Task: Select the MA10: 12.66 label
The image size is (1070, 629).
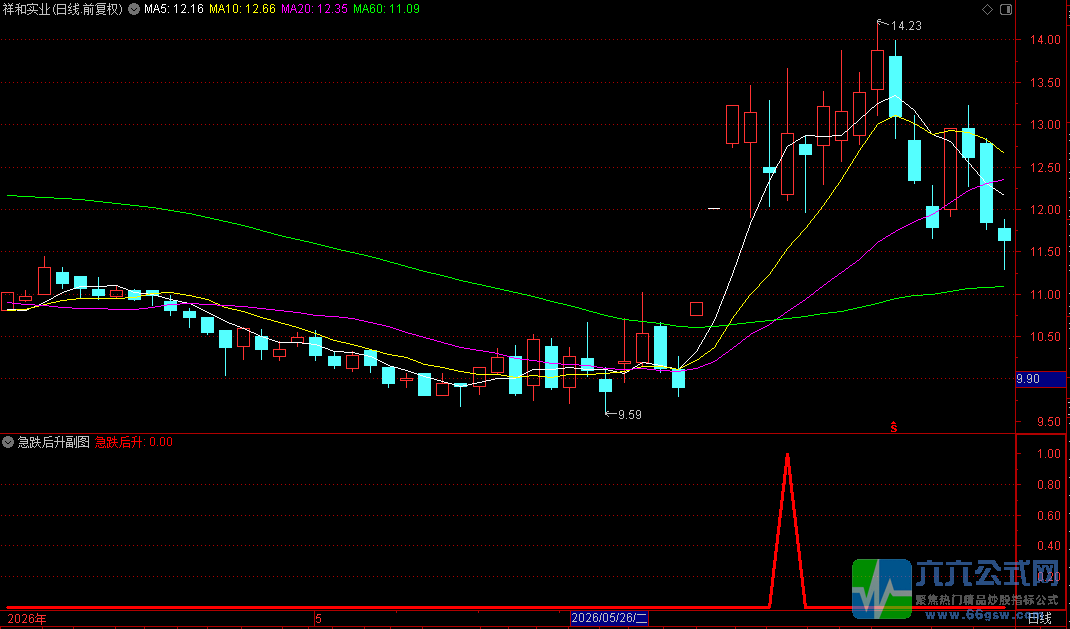Action: pos(242,9)
